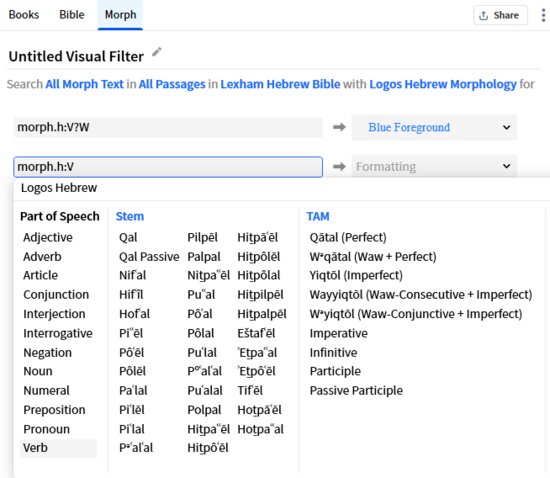Open the empty Formatting dropdown
The height and width of the screenshot is (478, 550).
(x=434, y=166)
